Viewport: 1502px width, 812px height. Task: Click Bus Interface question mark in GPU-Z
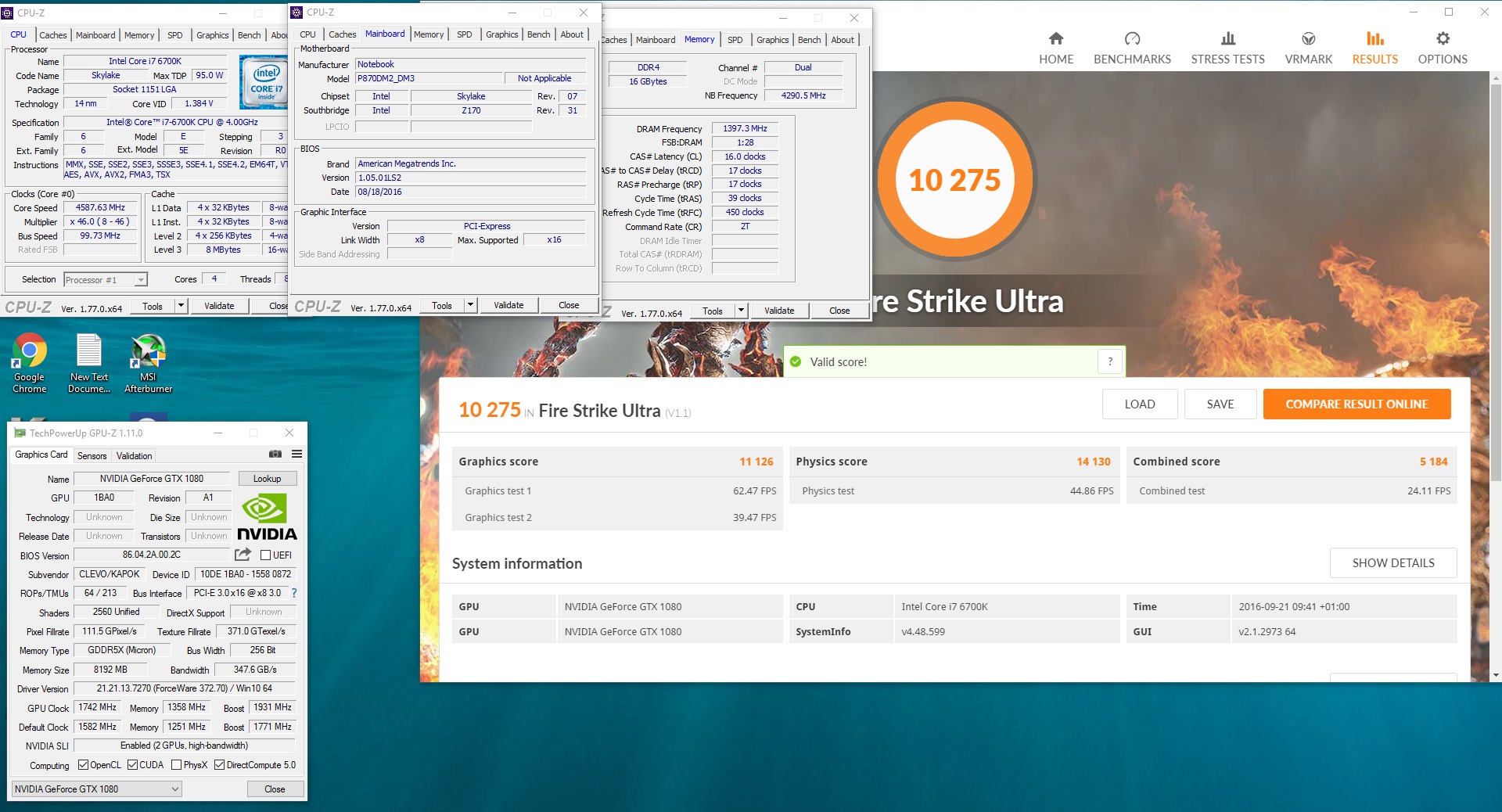point(294,593)
